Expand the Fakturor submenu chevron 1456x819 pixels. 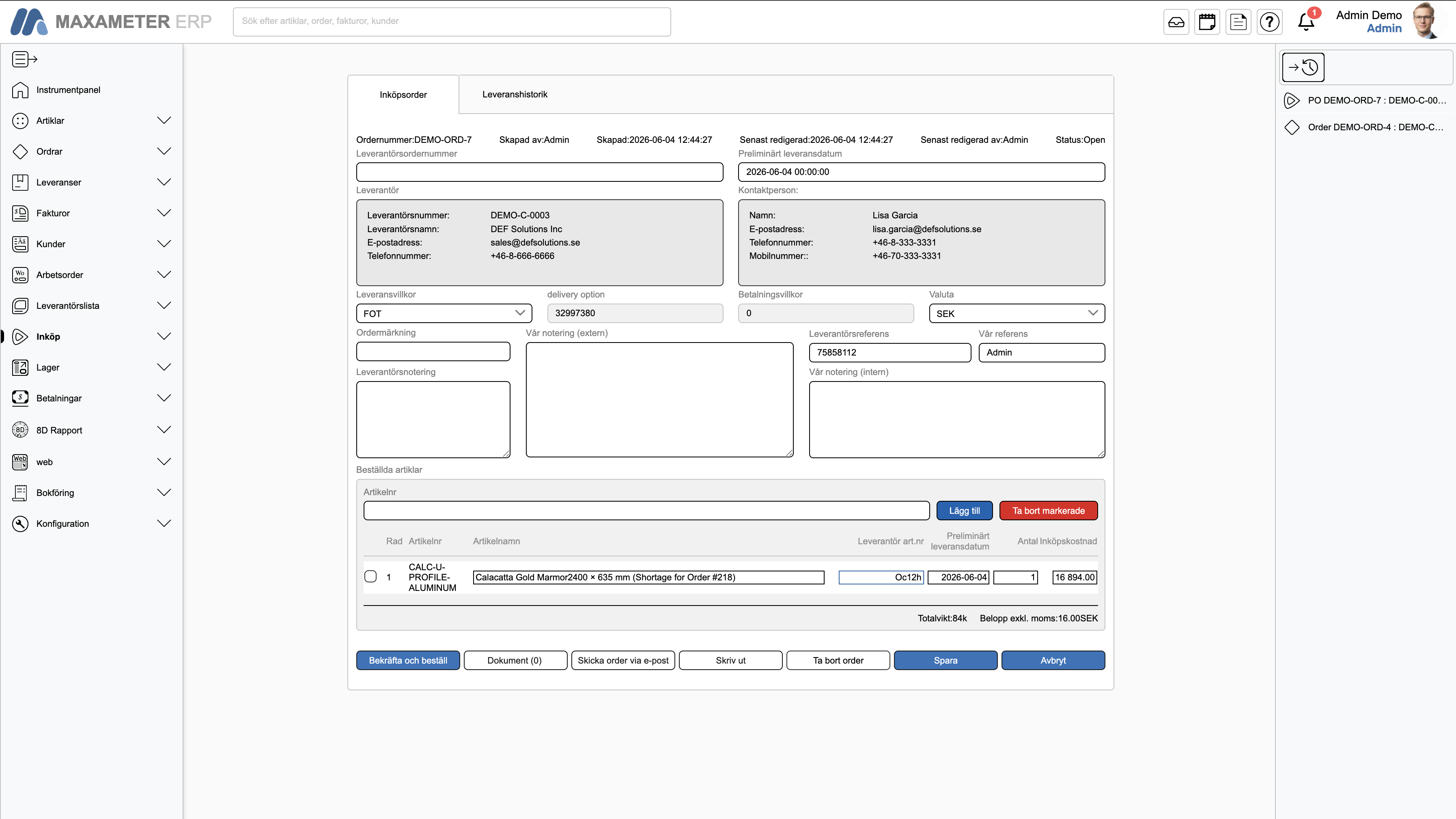pyautogui.click(x=164, y=213)
